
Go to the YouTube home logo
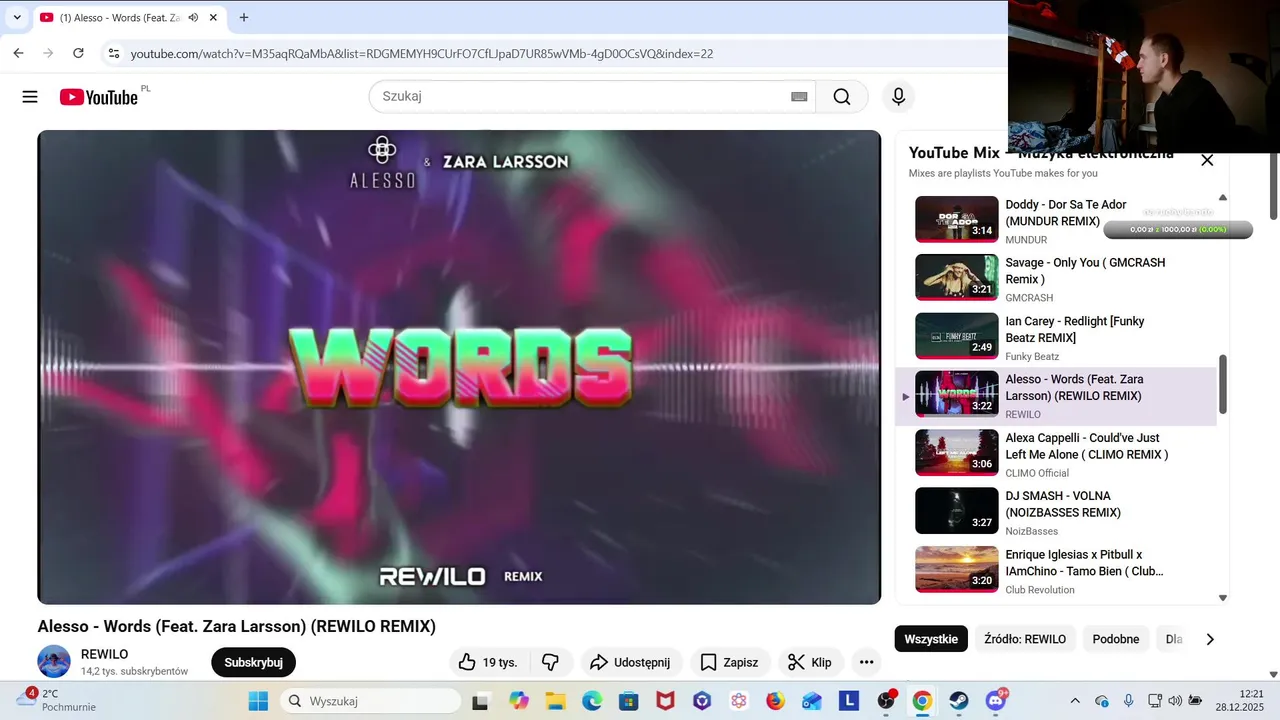pos(98,97)
